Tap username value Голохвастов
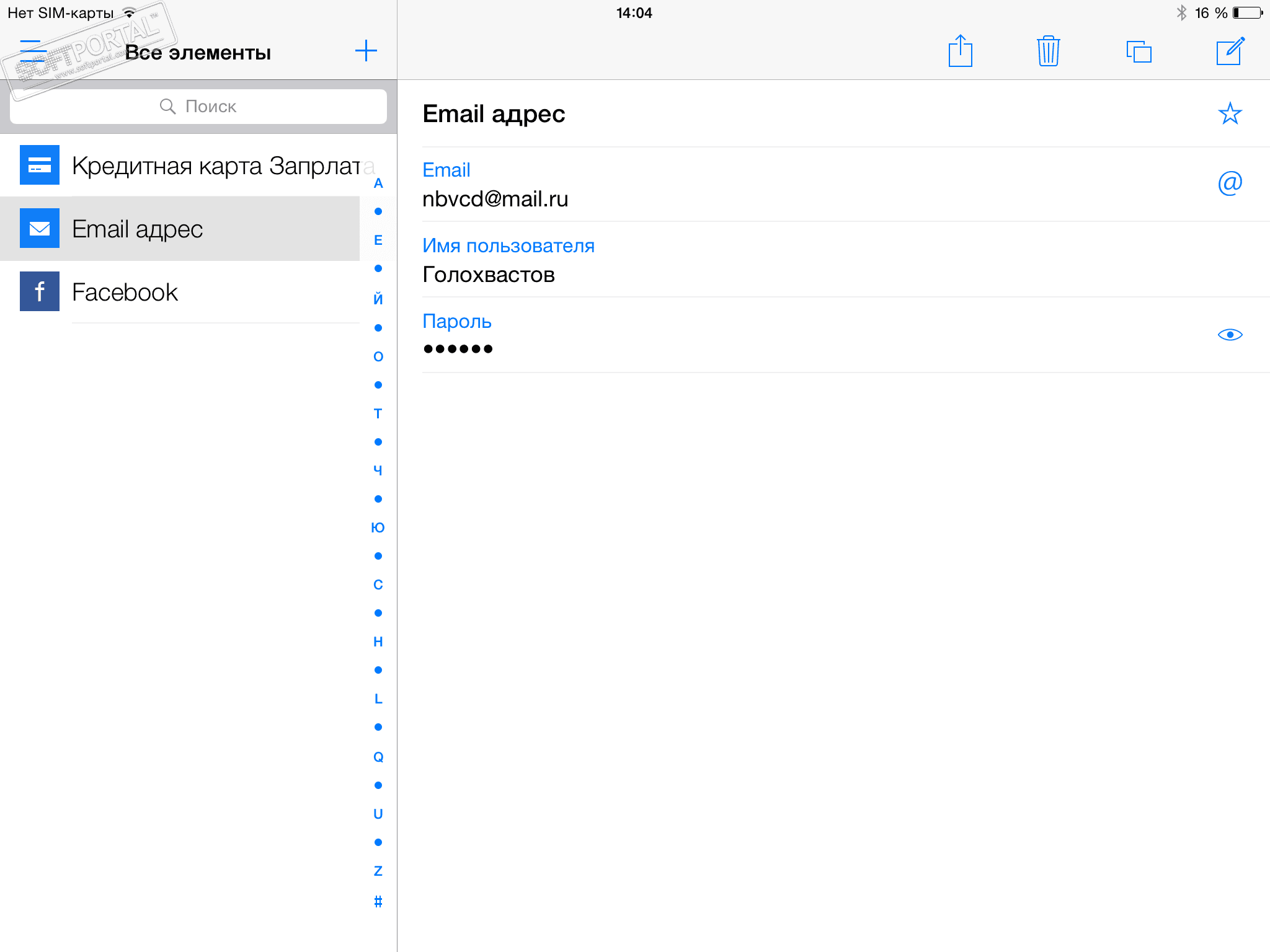The width and height of the screenshot is (1270, 952). 489,275
